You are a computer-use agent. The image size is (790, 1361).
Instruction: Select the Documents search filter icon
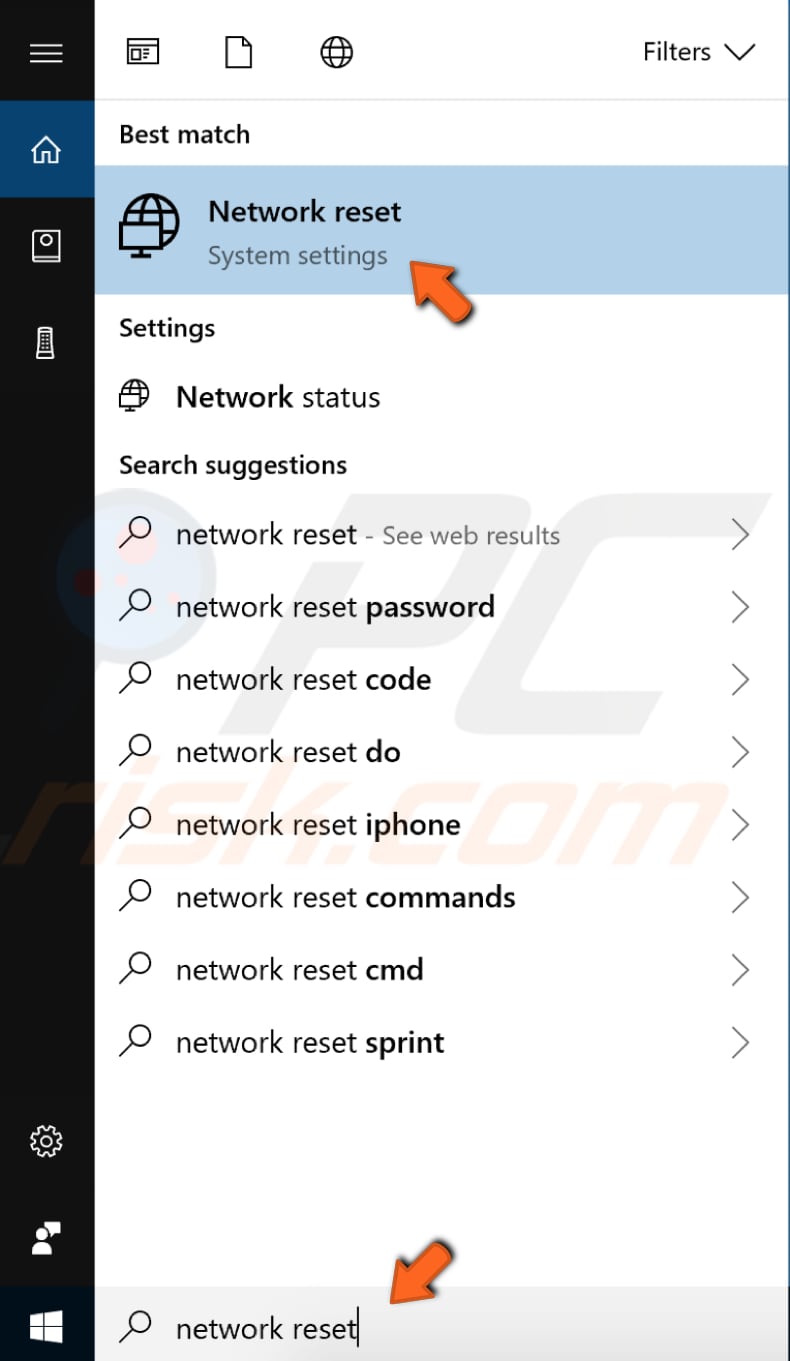[x=238, y=51]
